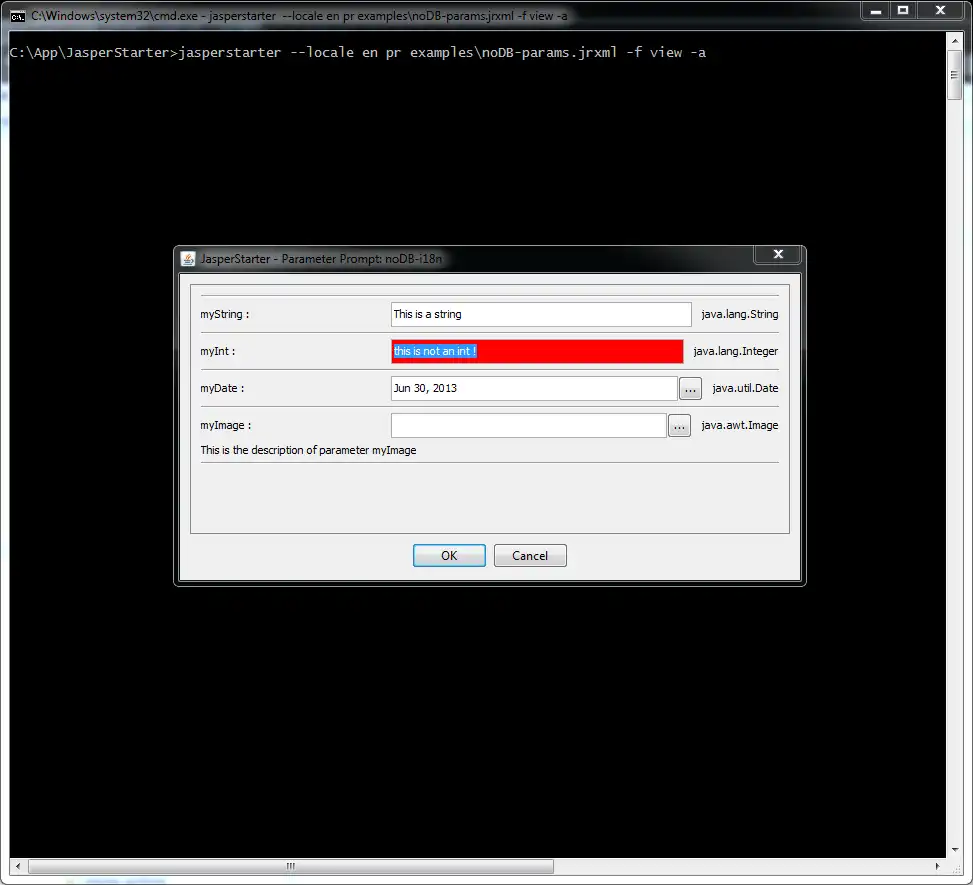The height and width of the screenshot is (885, 973).
Task: Click the red myInt input field
Action: pyautogui.click(x=537, y=351)
